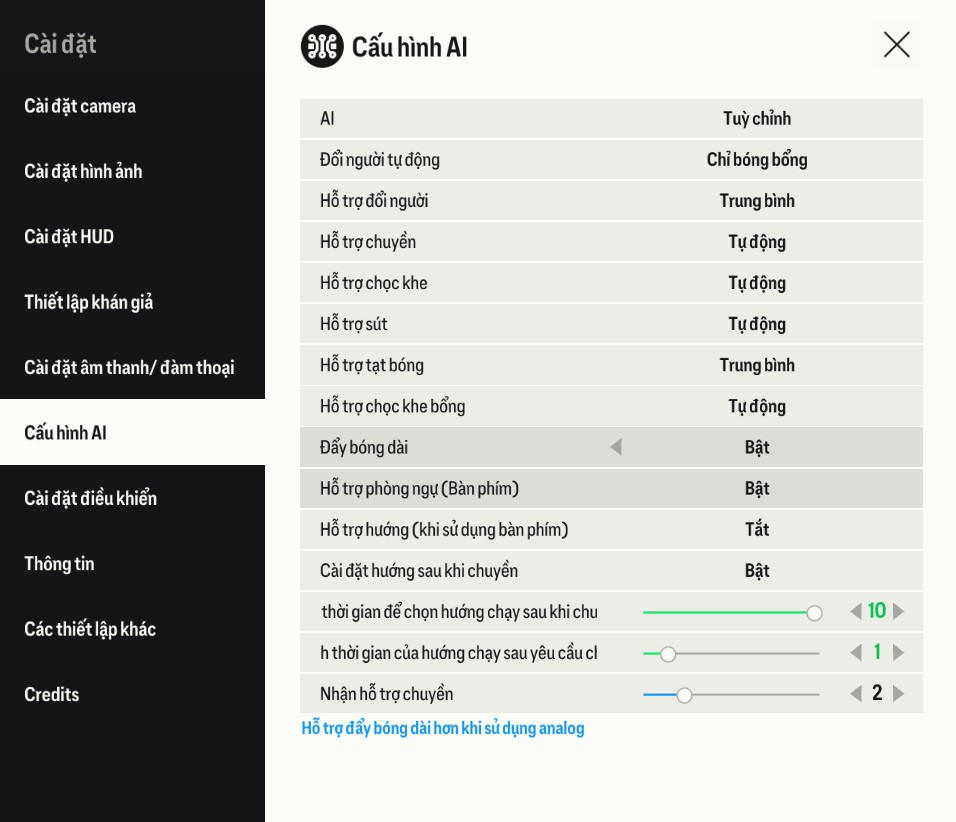Screen dimensions: 956x822
Task: Decrease the second green slider value of 1
Action: click(x=855, y=652)
